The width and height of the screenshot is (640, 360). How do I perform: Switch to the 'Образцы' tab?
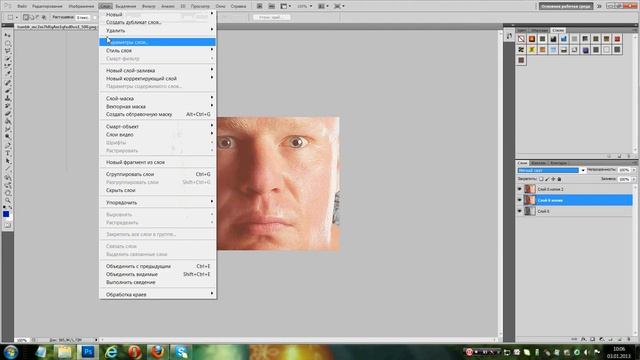[539, 30]
